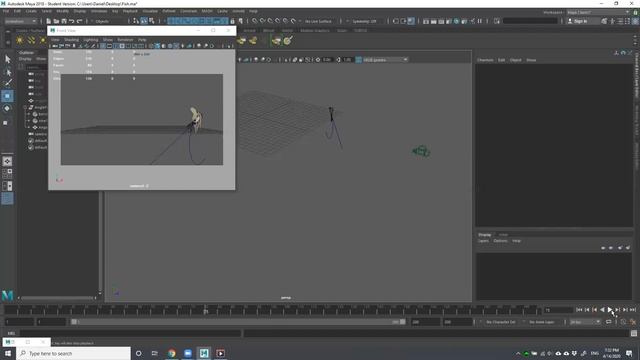The image size is (640, 360).
Task: Click the shelf icon with green-highlighted figure
Action: pyautogui.click(x=277, y=40)
